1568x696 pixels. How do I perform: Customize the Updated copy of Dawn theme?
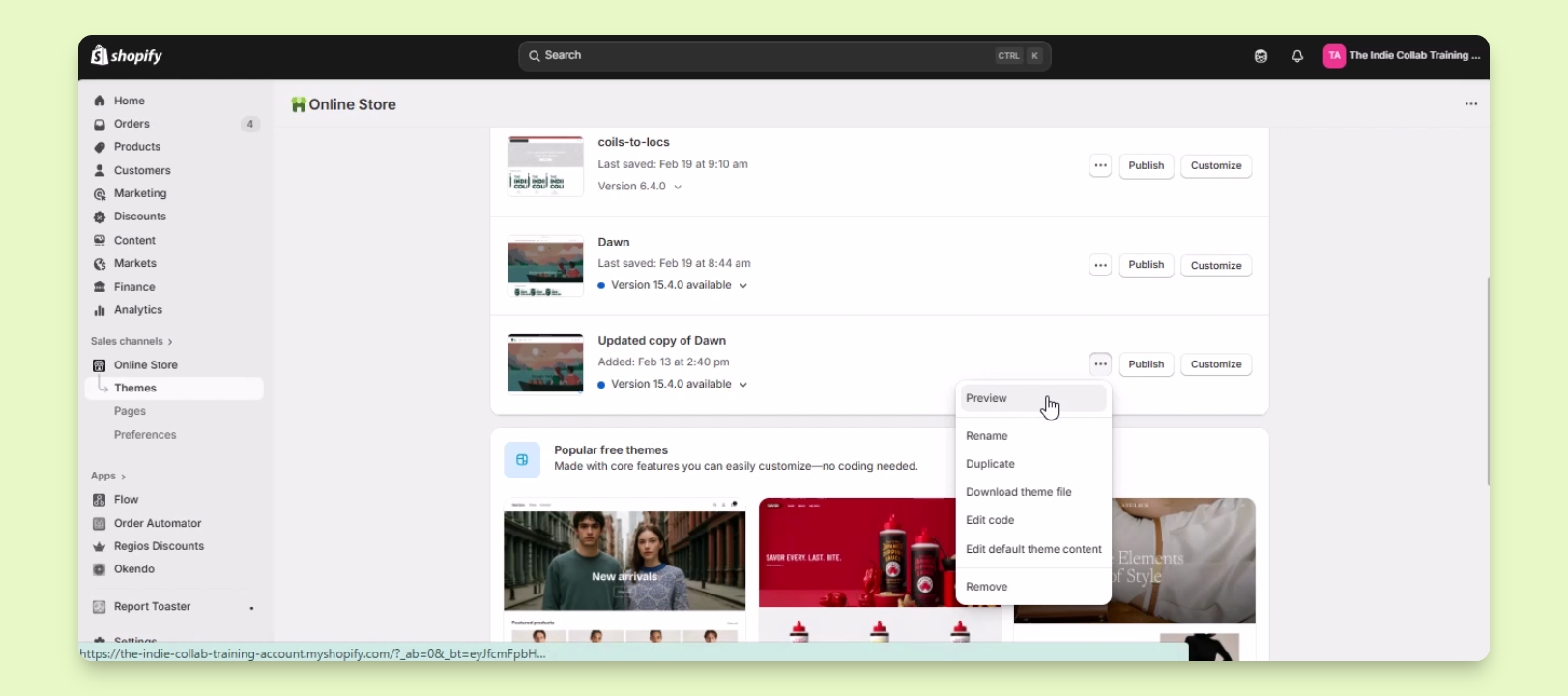pyautogui.click(x=1216, y=364)
